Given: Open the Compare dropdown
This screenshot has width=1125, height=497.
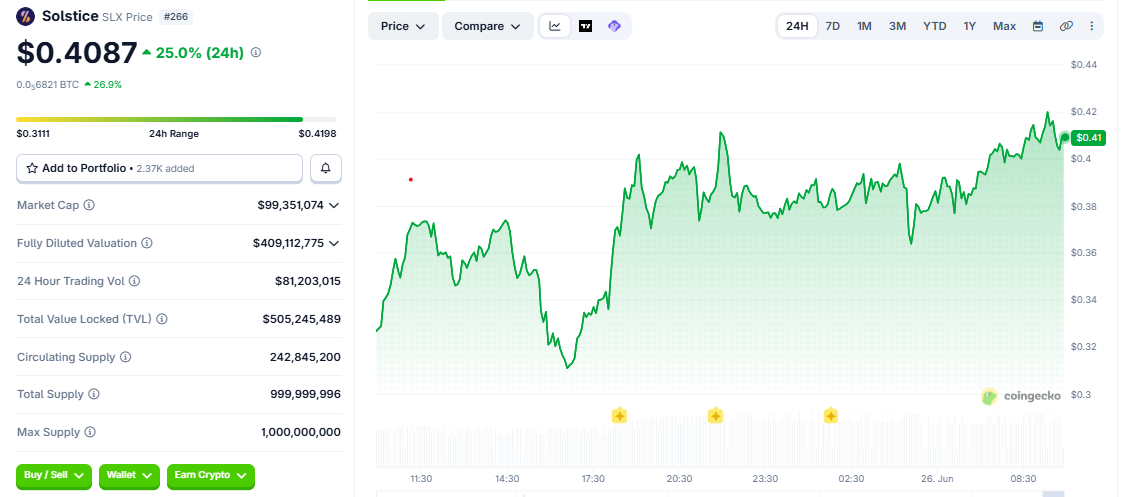Looking at the screenshot, I should [488, 26].
